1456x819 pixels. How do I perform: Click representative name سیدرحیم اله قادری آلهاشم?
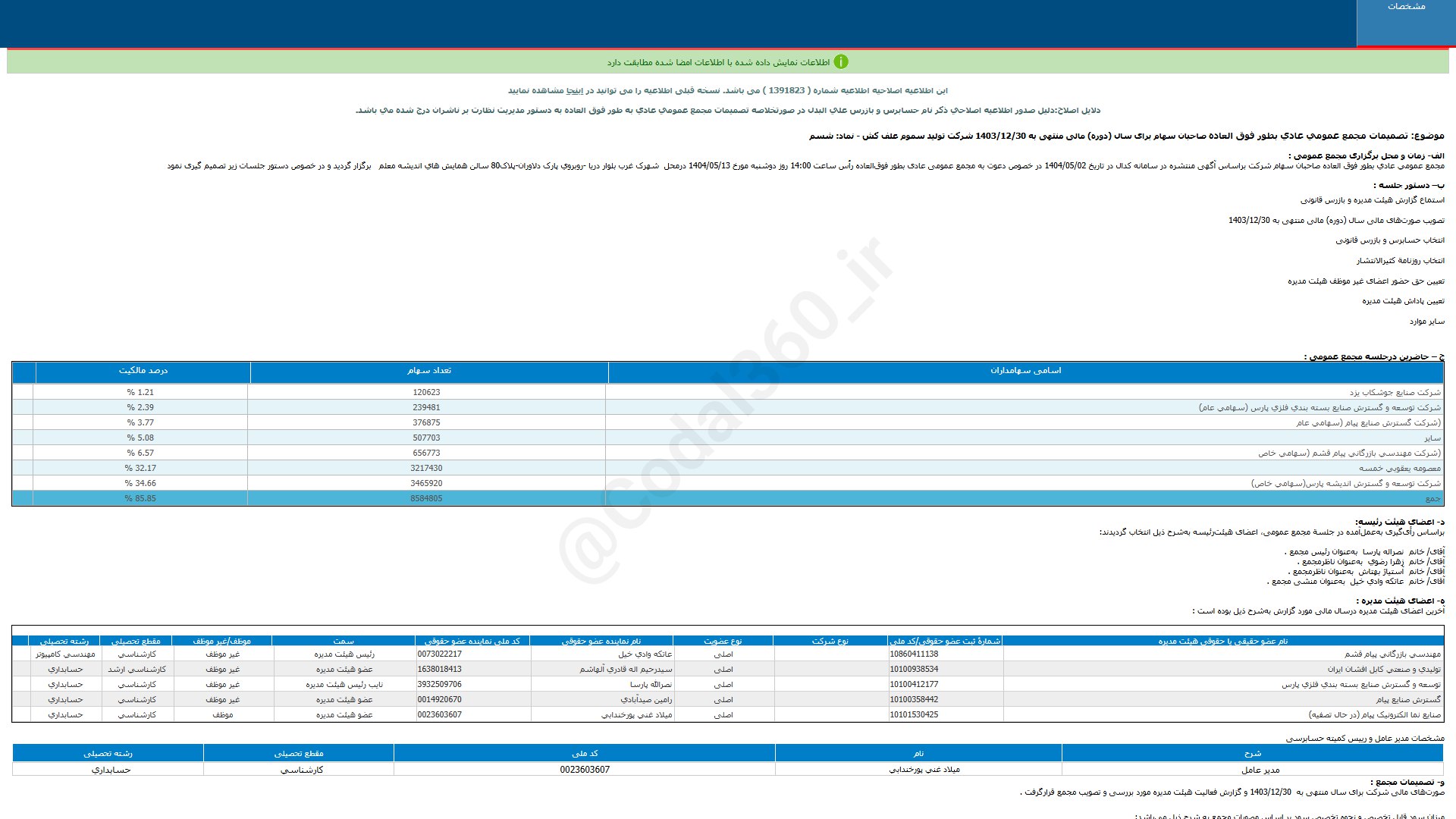pyautogui.click(x=626, y=670)
